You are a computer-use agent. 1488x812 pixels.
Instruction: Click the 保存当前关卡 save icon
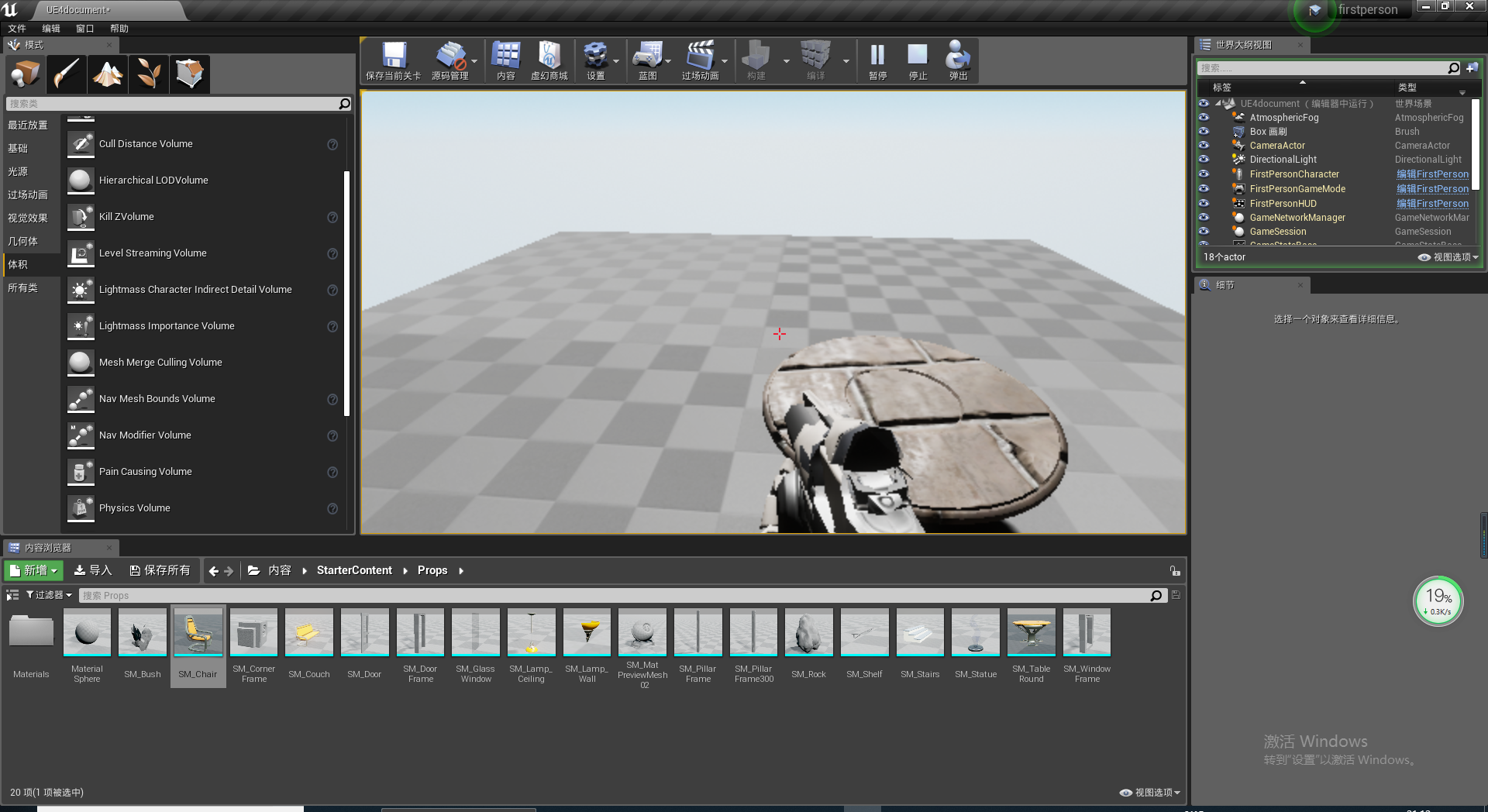click(394, 60)
